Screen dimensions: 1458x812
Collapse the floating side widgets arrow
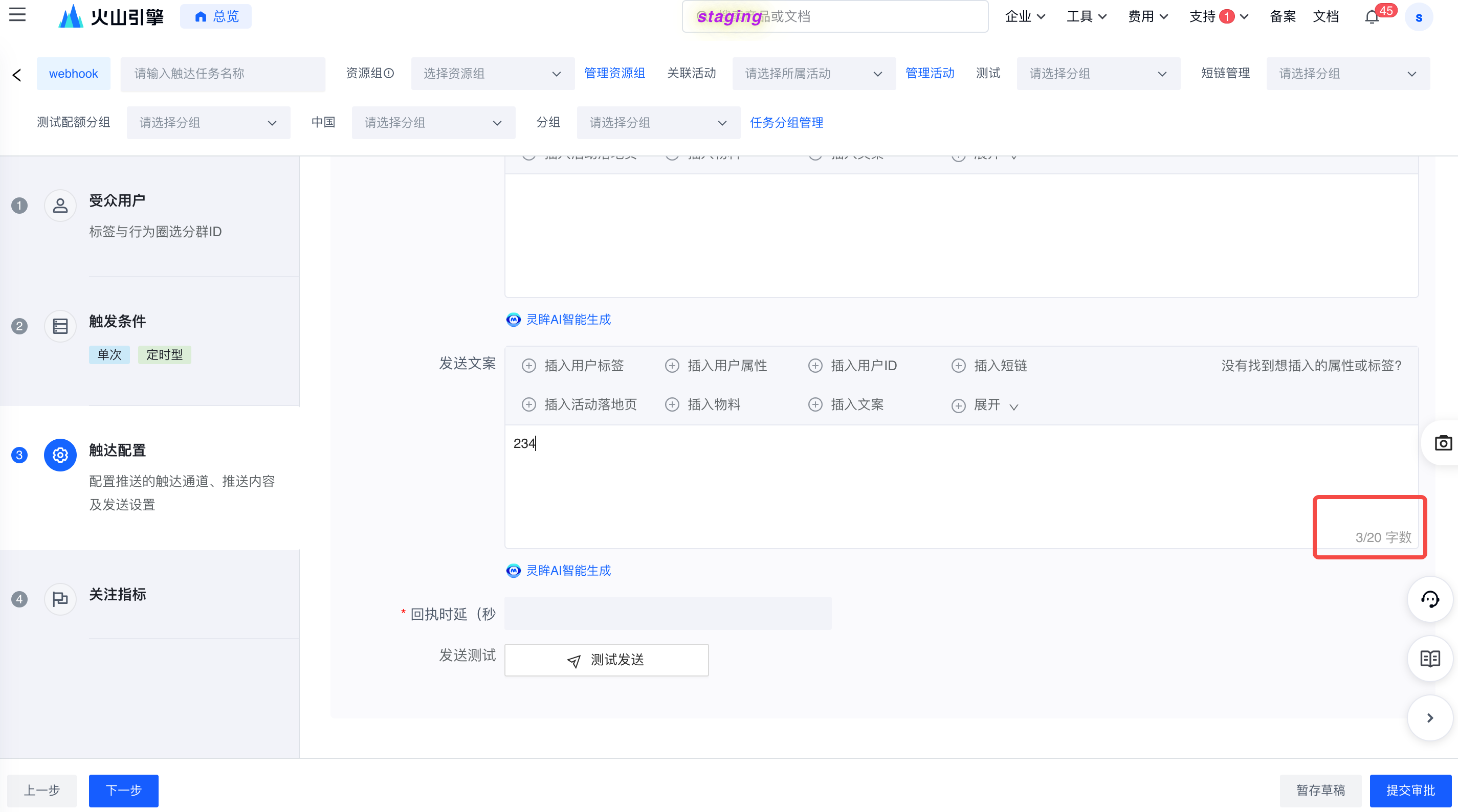pyautogui.click(x=1430, y=718)
